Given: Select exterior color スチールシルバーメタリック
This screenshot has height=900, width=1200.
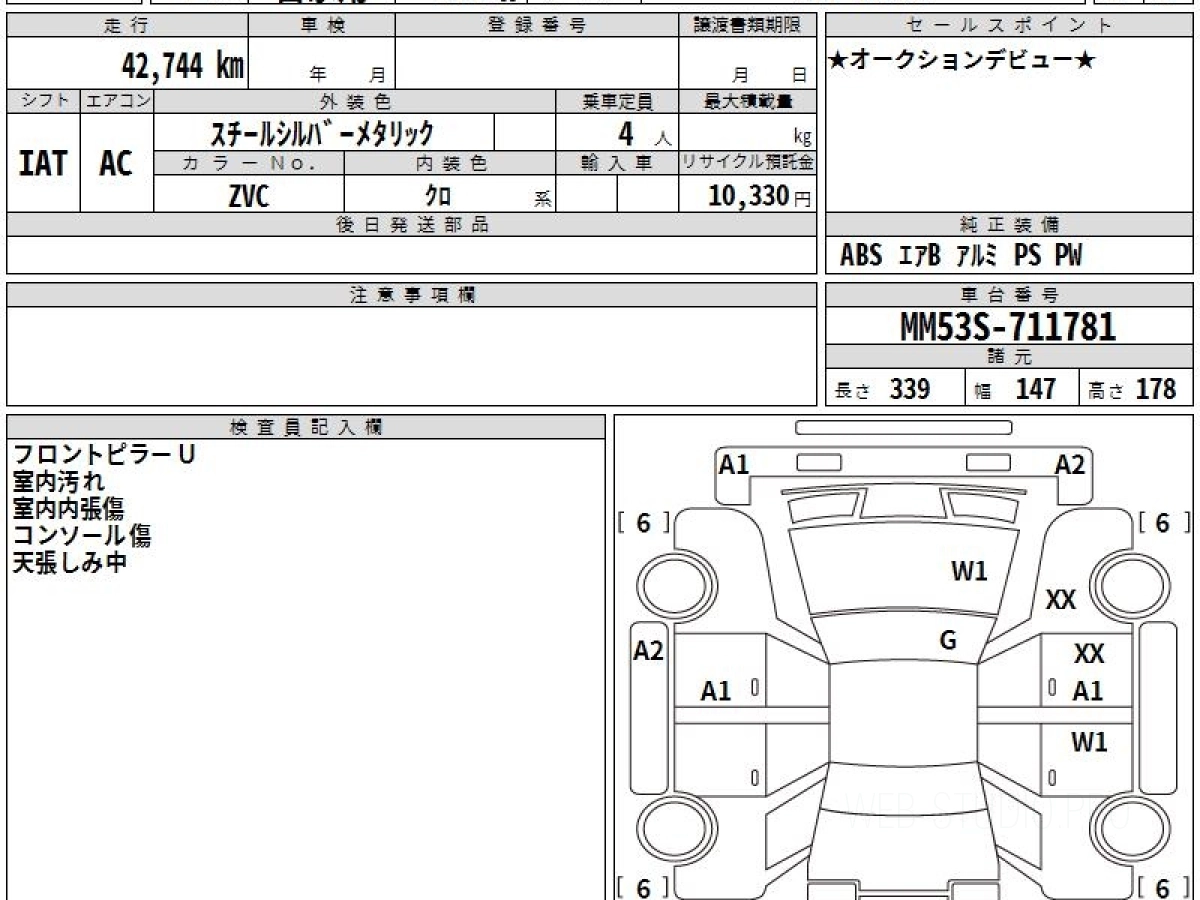Looking at the screenshot, I should click(x=322, y=132).
